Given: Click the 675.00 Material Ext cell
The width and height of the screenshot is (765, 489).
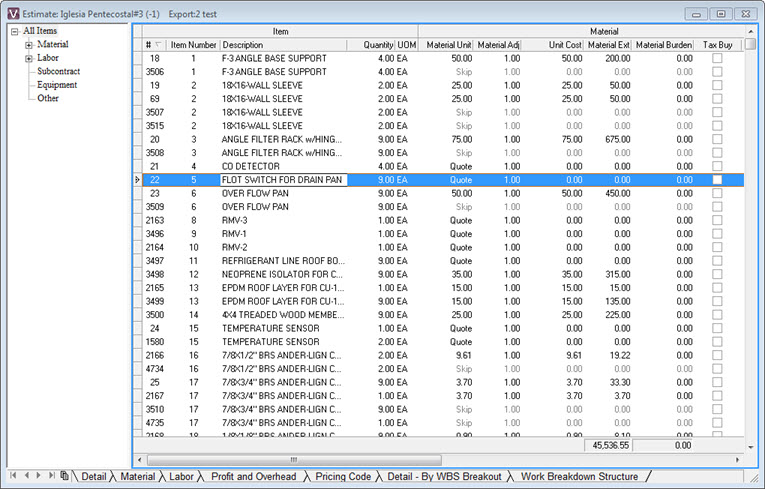Looking at the screenshot, I should 608,139.
